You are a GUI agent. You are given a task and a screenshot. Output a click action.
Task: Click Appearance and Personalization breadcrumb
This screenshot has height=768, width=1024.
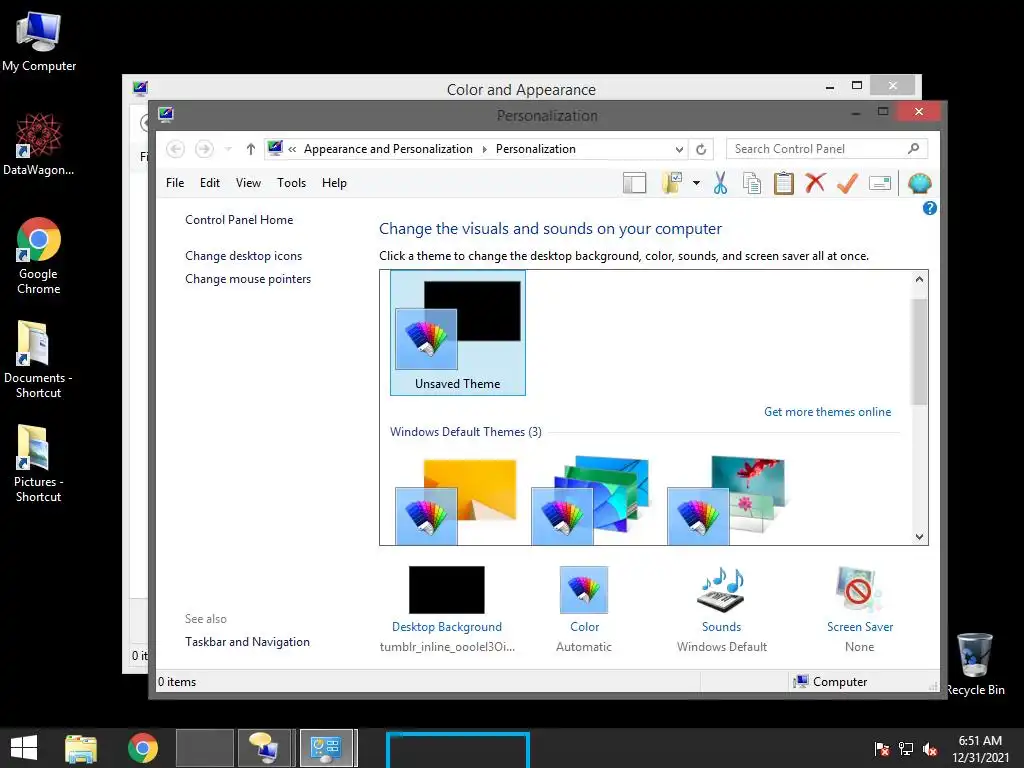tap(388, 149)
